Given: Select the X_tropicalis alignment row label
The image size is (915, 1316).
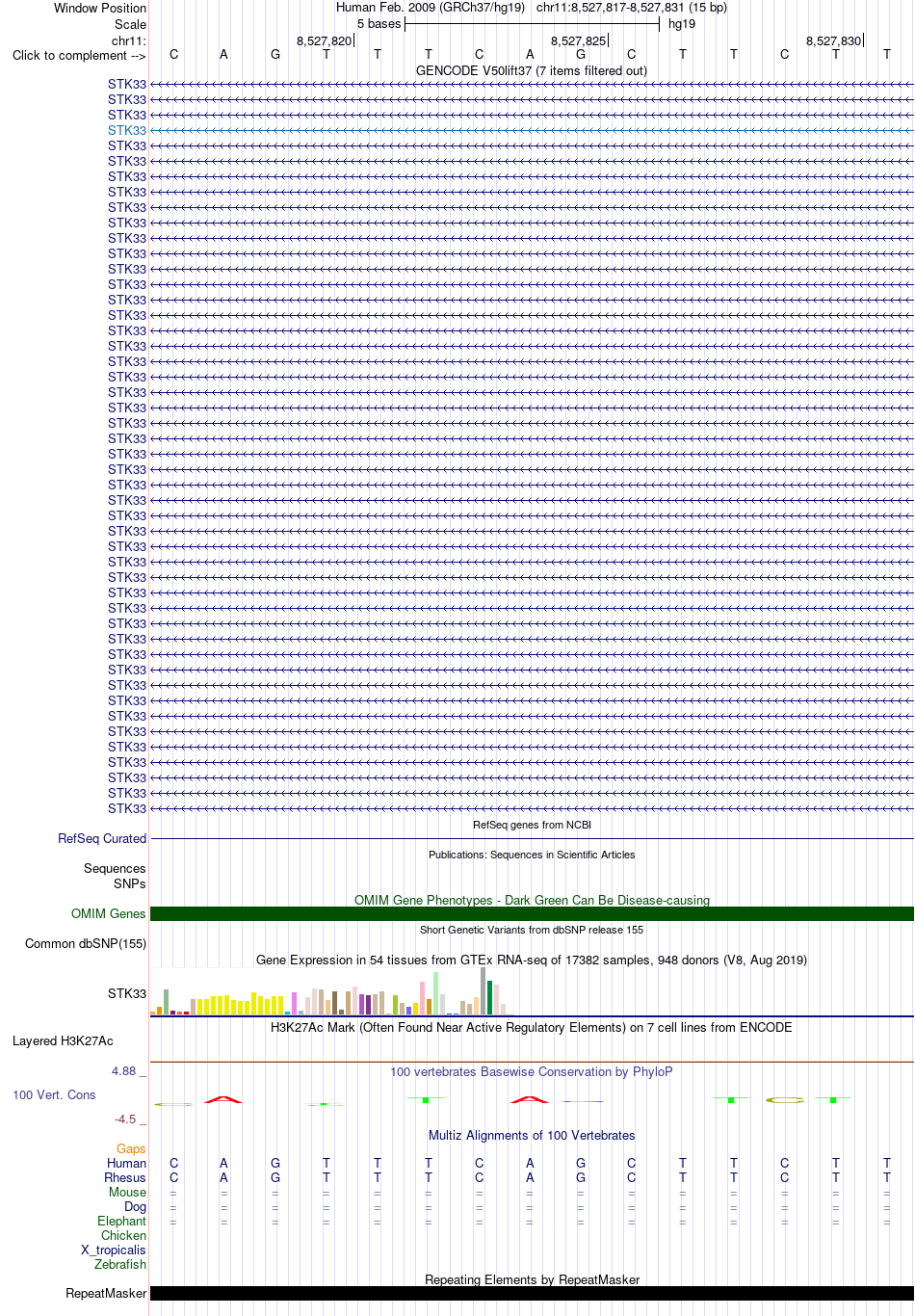Looking at the screenshot, I should [114, 1250].
